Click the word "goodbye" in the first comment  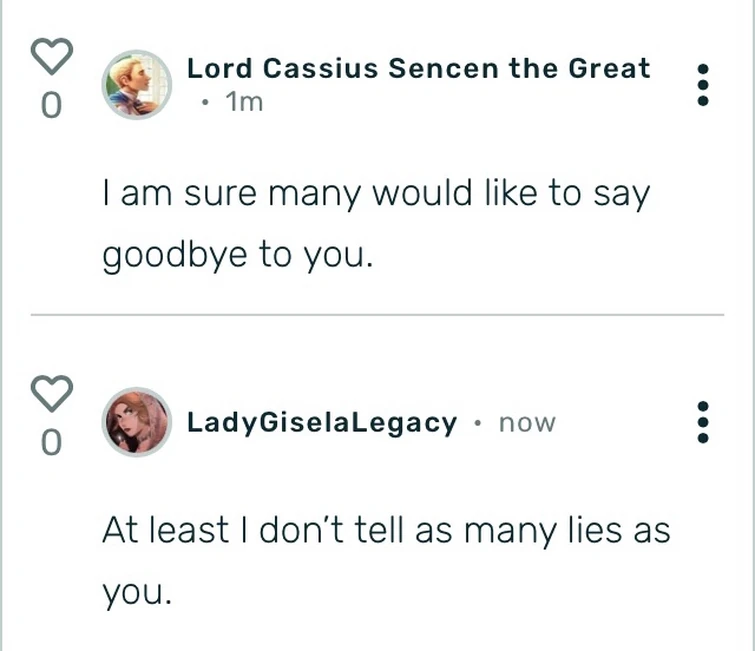pyautogui.click(x=175, y=255)
